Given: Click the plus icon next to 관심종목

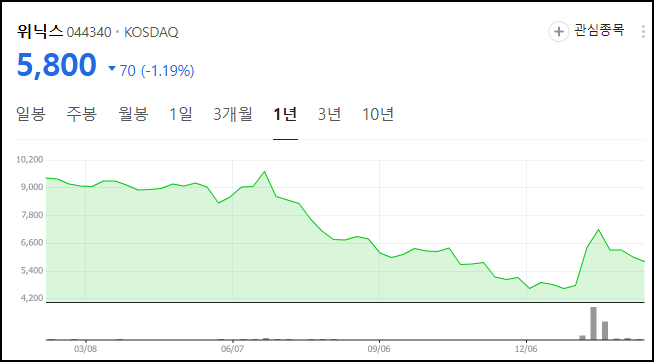Looking at the screenshot, I should point(558,32).
